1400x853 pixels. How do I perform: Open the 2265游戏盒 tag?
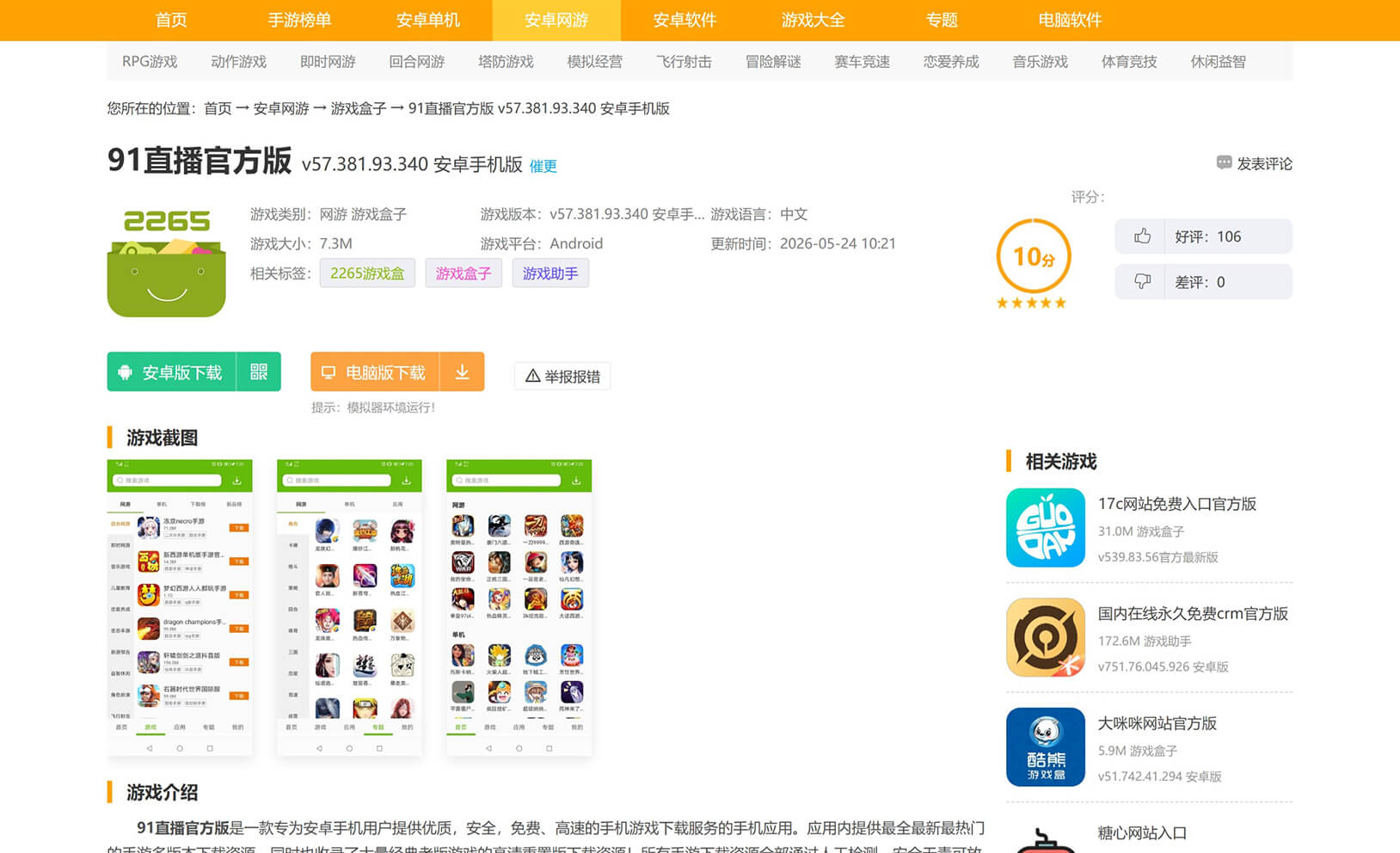(x=367, y=273)
